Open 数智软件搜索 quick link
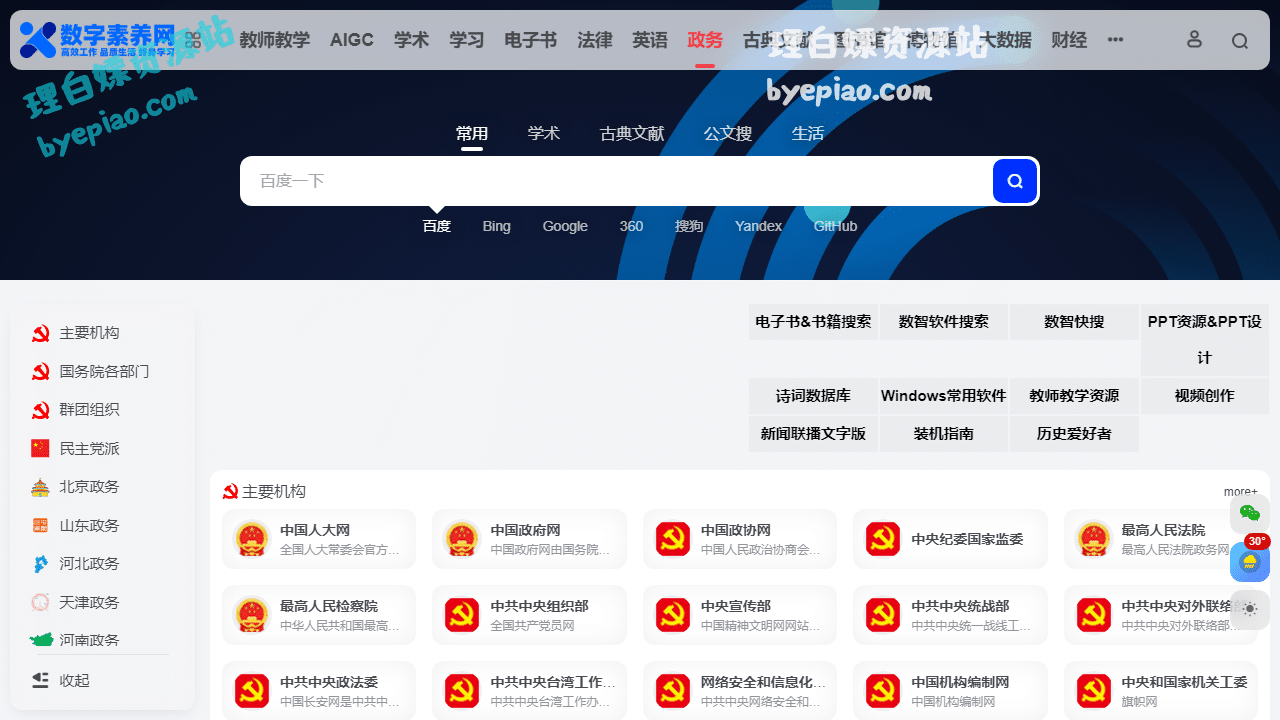Screen dimensions: 1280x720 (944, 322)
